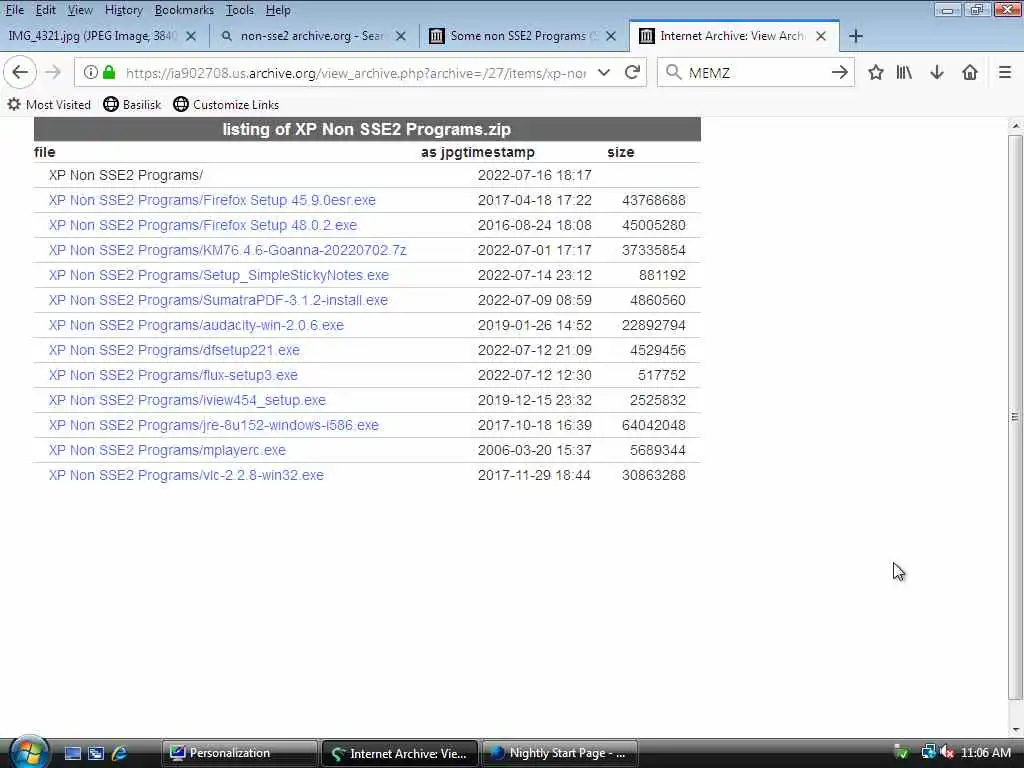Open the Downloads arrow icon

936,72
